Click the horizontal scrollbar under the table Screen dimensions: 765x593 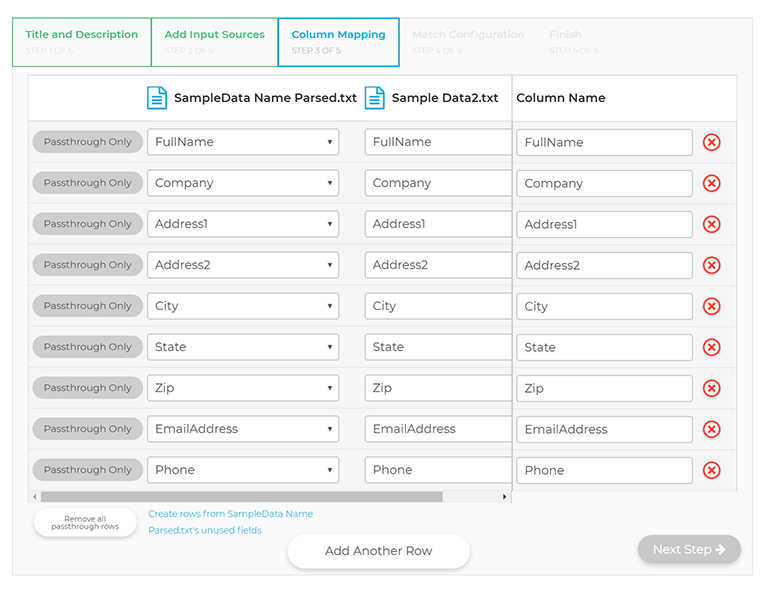(x=241, y=497)
